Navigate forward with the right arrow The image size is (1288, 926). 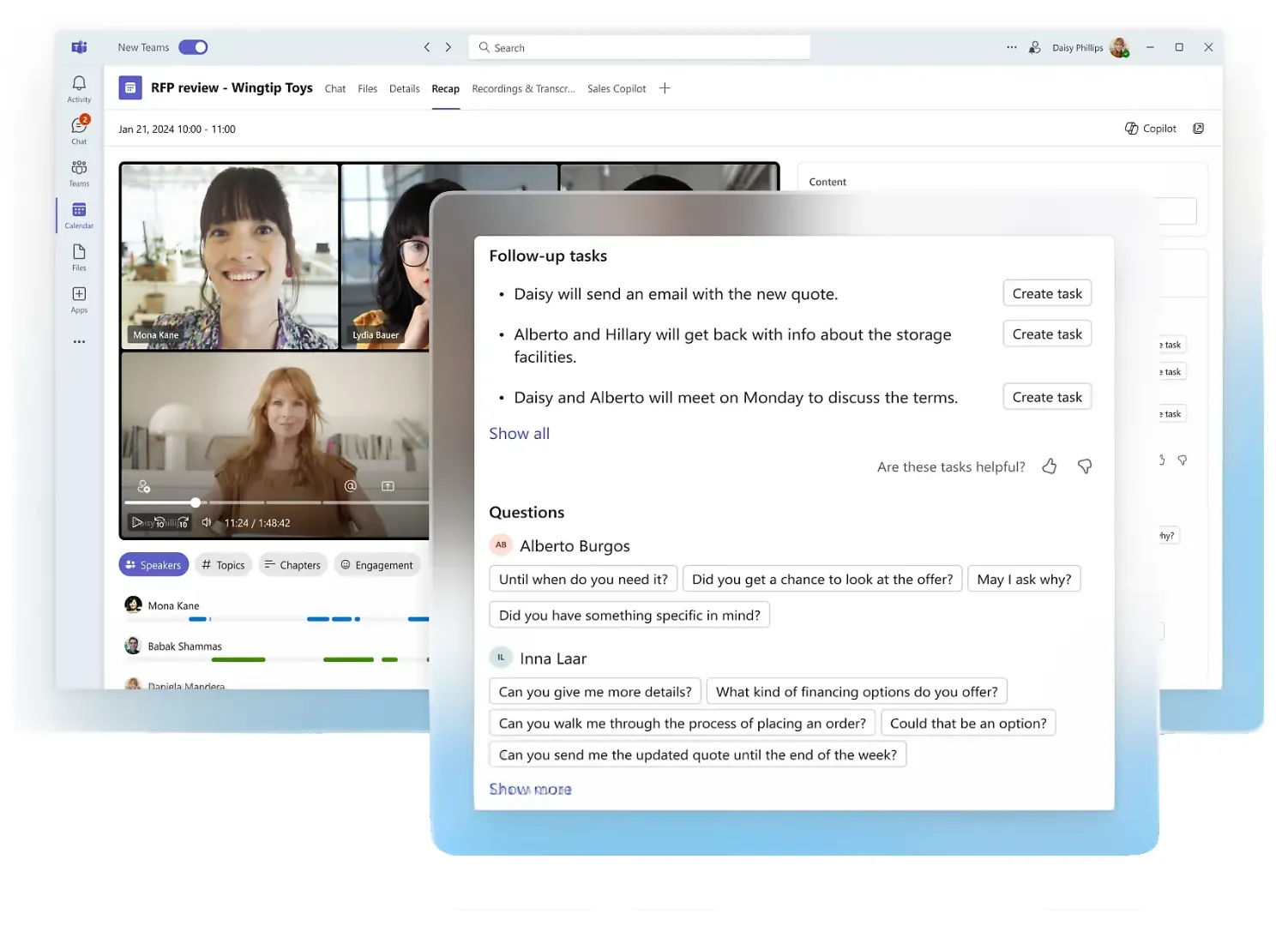pyautogui.click(x=448, y=47)
